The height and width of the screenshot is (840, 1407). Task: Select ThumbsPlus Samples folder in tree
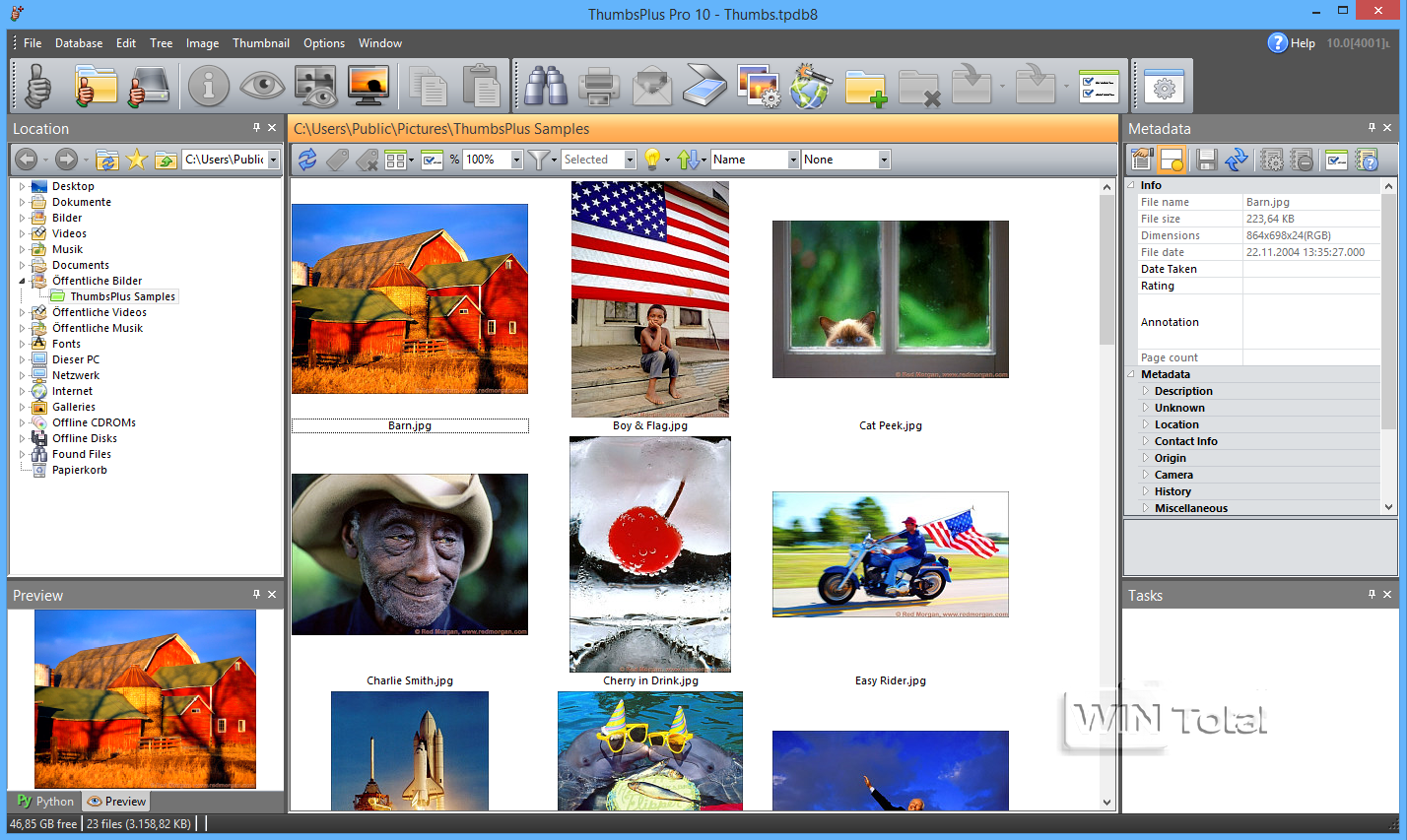[x=122, y=296]
